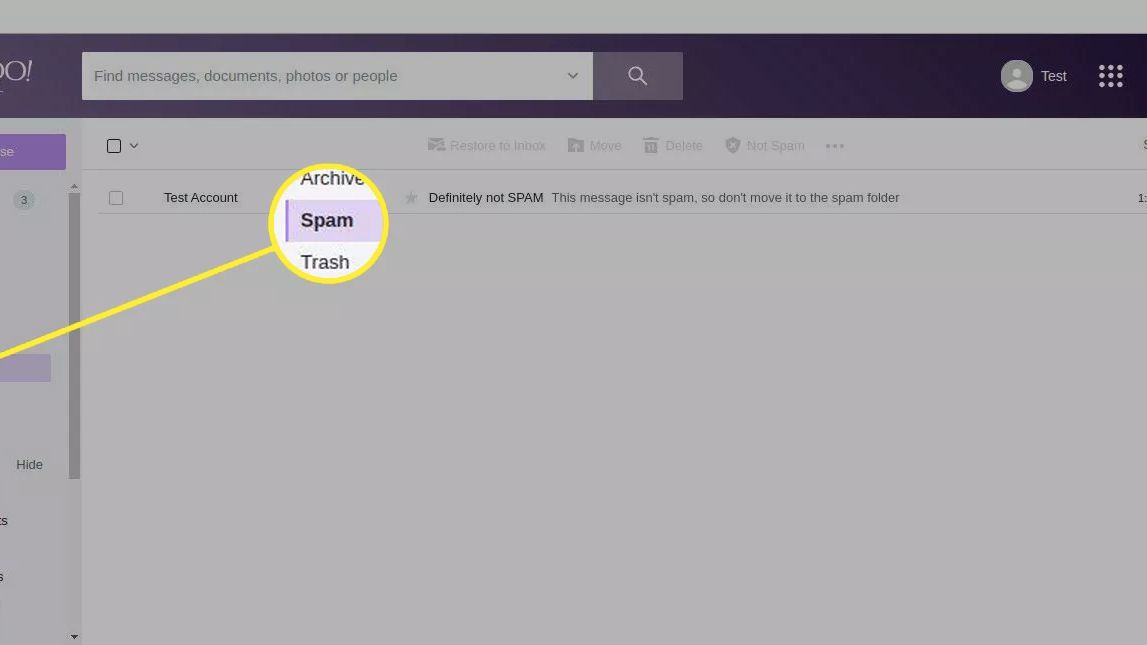Click the down arrow of sidebar scrollbar
Viewport: 1147px width, 645px height.
click(74, 637)
